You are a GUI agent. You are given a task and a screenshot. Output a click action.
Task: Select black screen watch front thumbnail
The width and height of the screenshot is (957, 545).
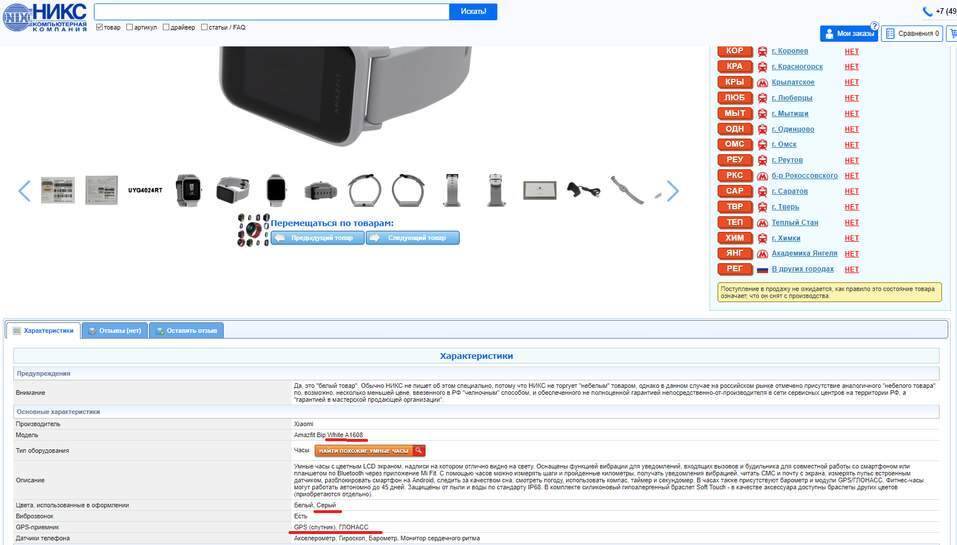(x=276, y=190)
